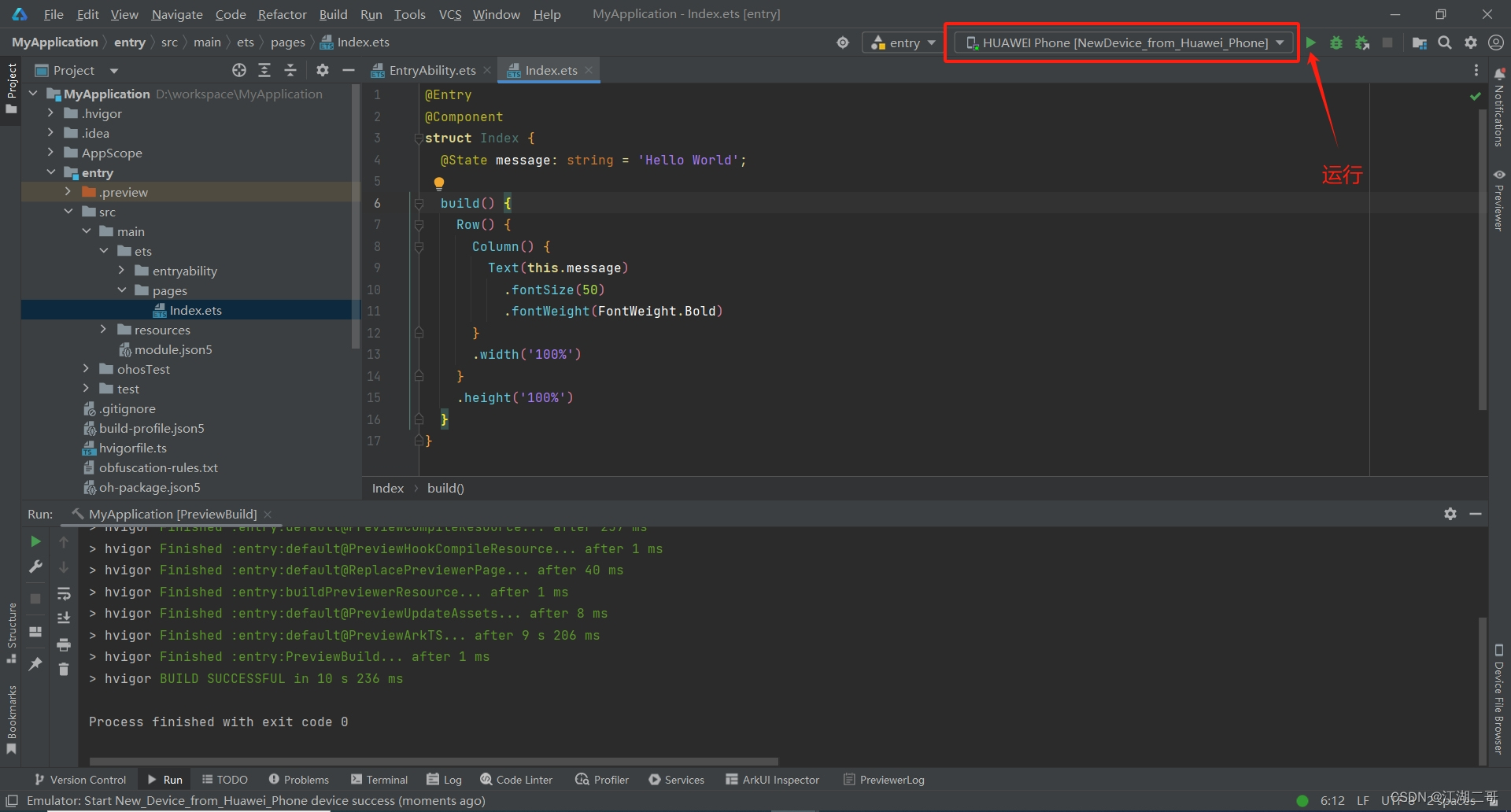Click the wrench icon in Run panel
Image resolution: width=1511 pixels, height=812 pixels.
coord(35,567)
